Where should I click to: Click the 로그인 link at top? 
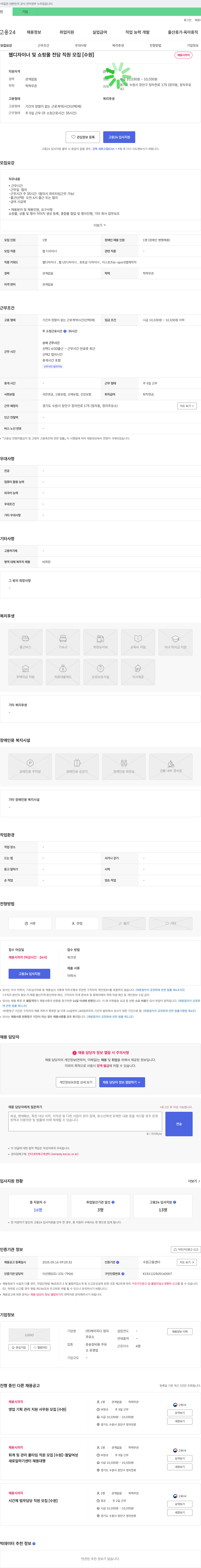[x=188, y=20]
